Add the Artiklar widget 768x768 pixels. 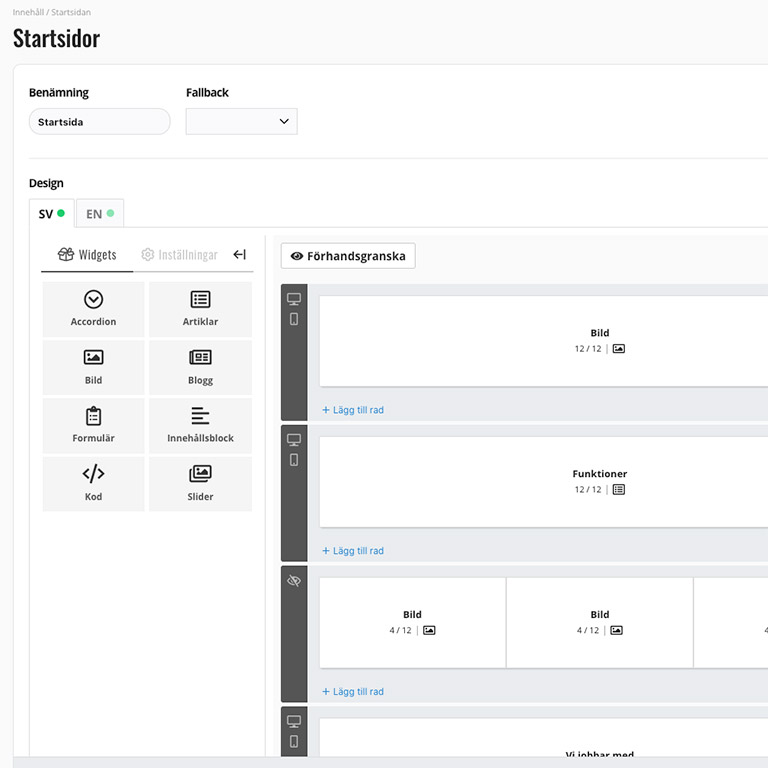200,309
